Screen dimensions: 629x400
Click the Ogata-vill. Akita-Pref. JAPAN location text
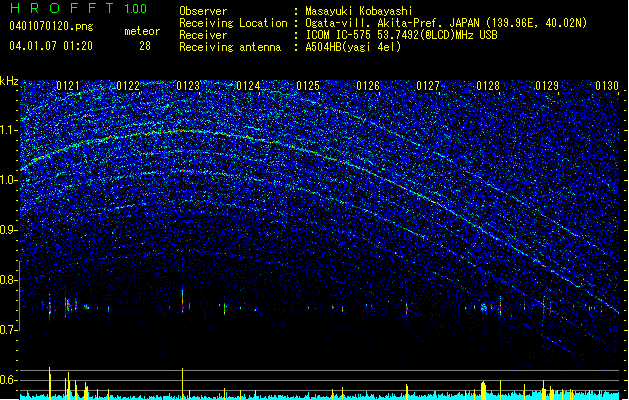446,23
